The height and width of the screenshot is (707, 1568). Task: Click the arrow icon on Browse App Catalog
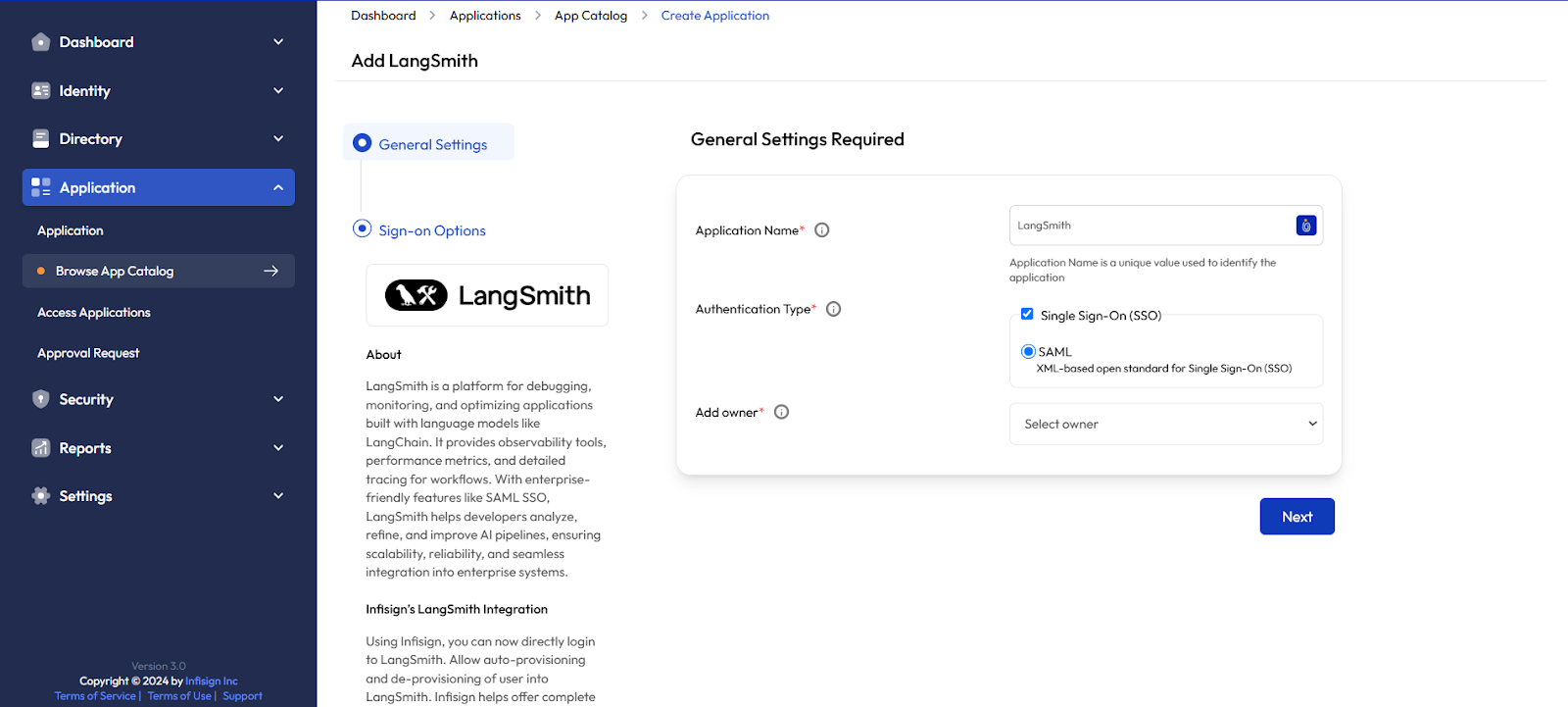271,271
